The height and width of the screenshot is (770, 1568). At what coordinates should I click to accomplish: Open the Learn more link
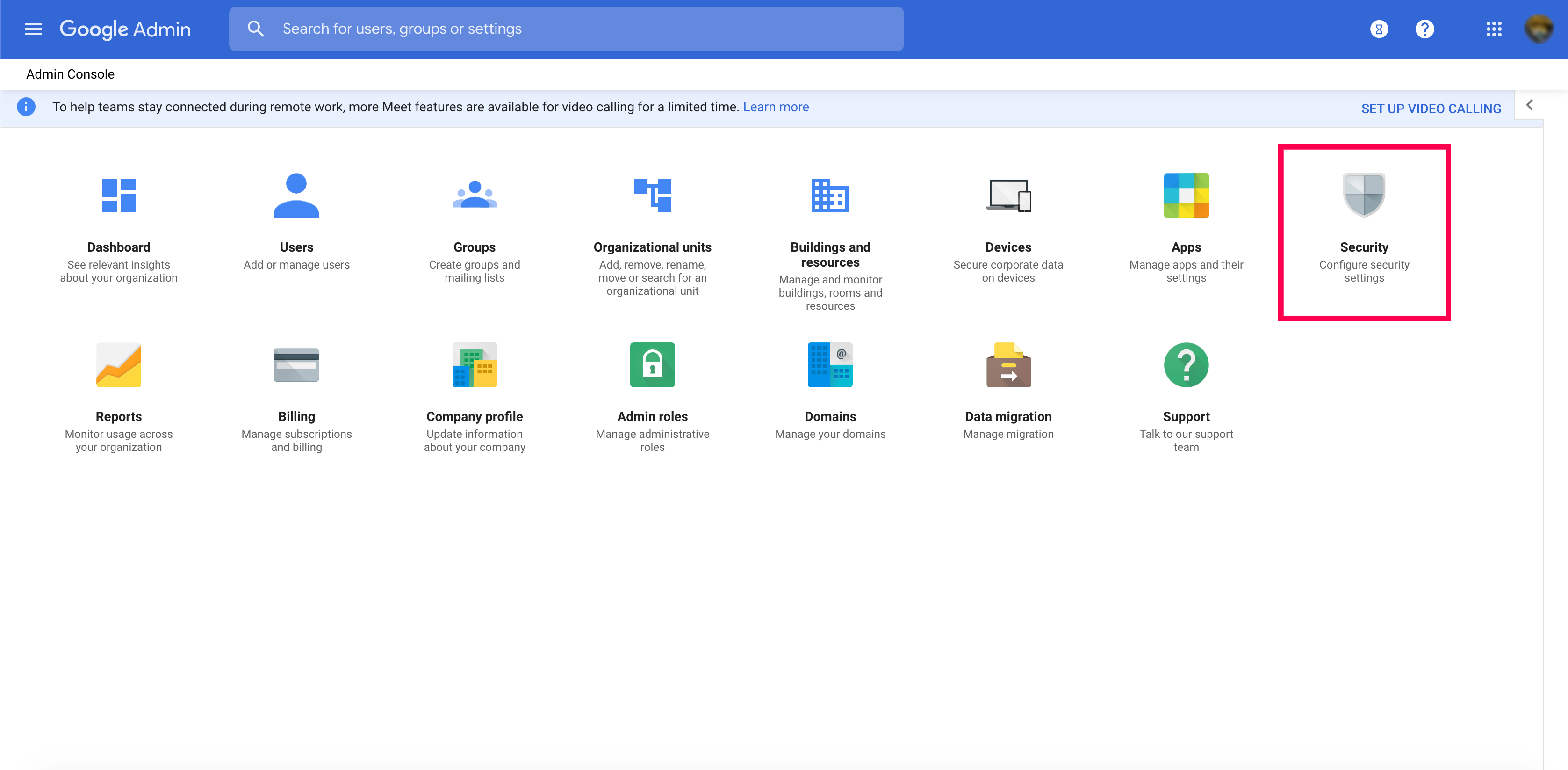pos(776,107)
